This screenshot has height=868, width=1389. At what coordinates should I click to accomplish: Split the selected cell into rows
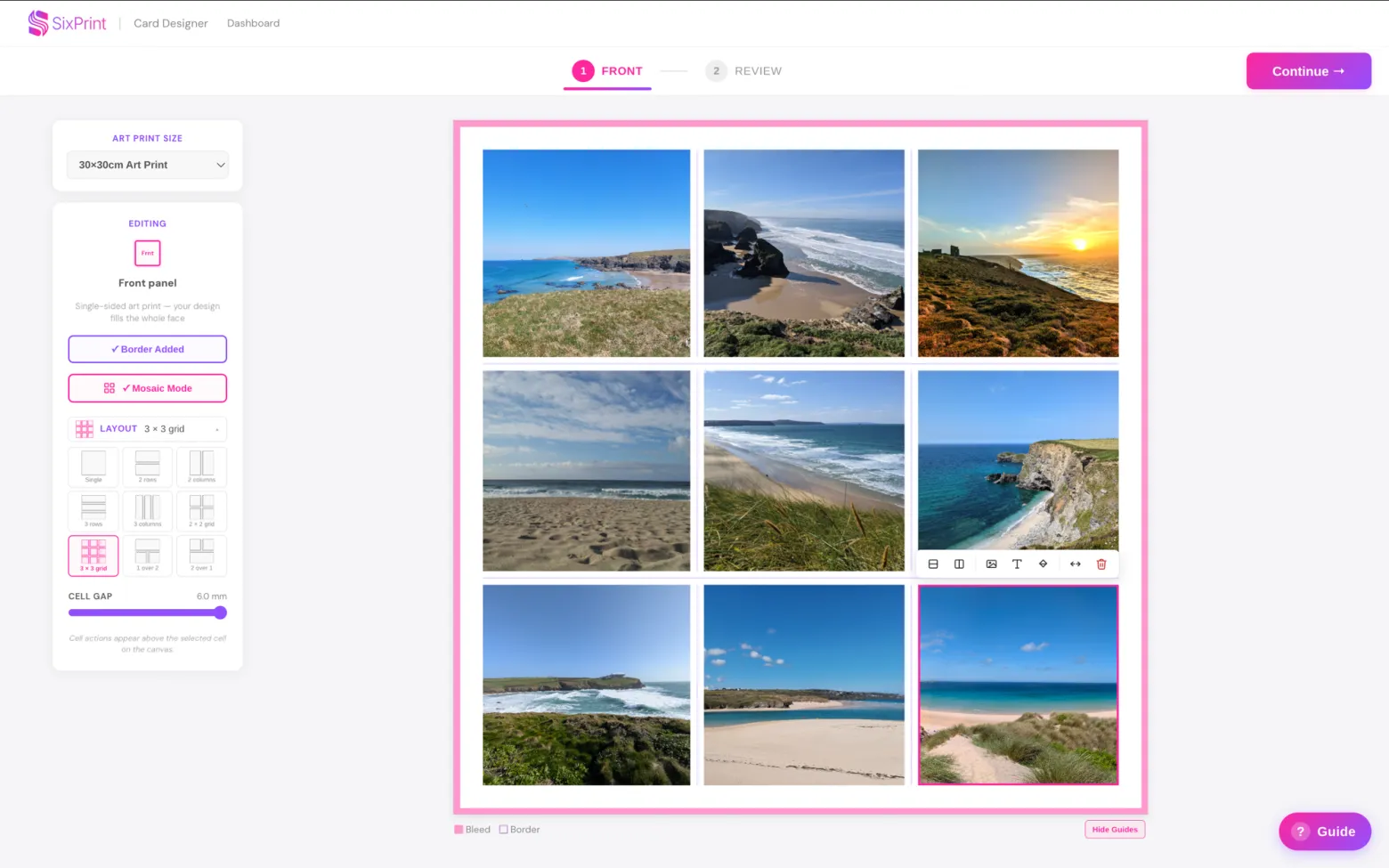pyautogui.click(x=933, y=564)
